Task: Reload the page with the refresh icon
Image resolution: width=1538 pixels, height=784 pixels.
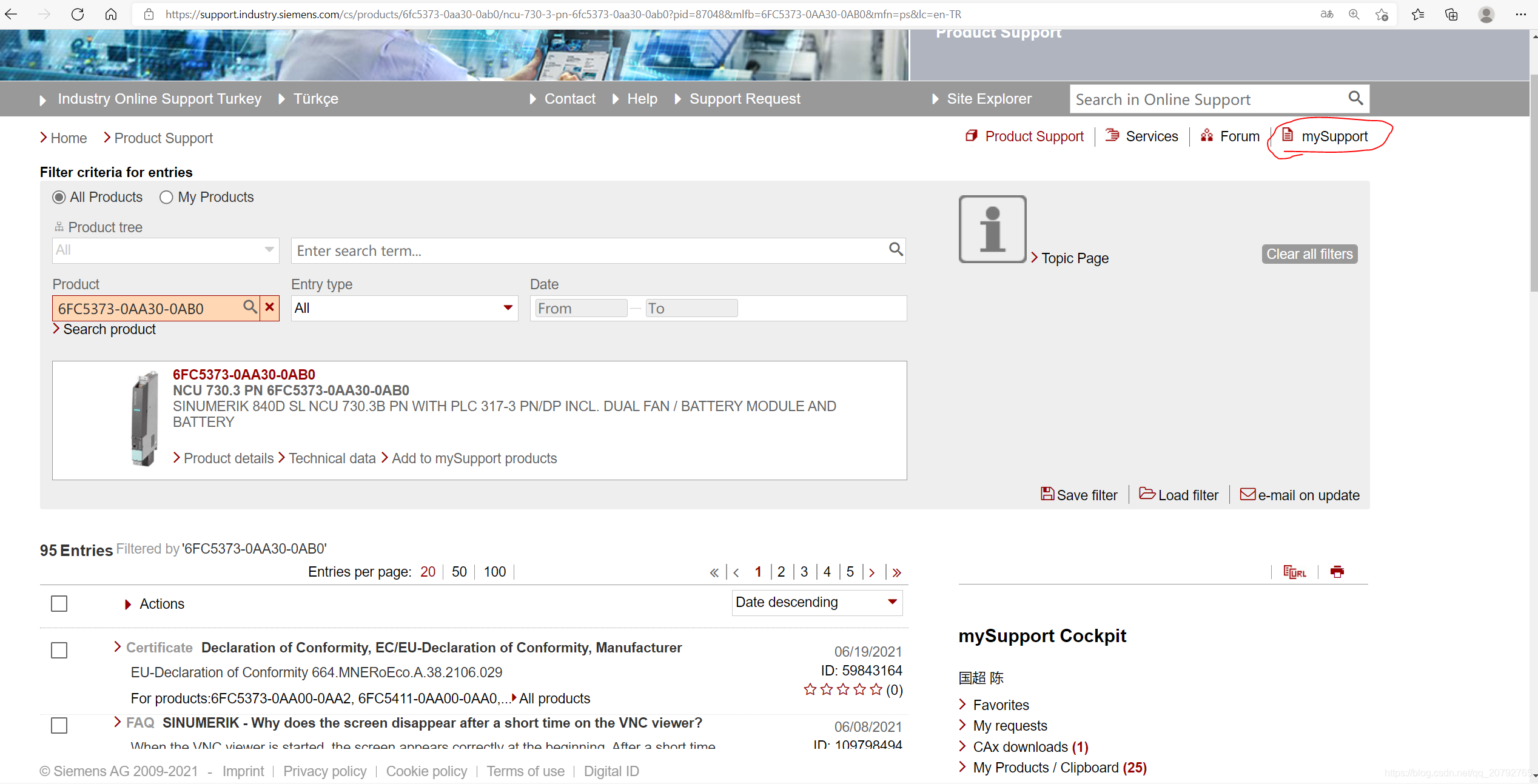Action: click(x=78, y=15)
